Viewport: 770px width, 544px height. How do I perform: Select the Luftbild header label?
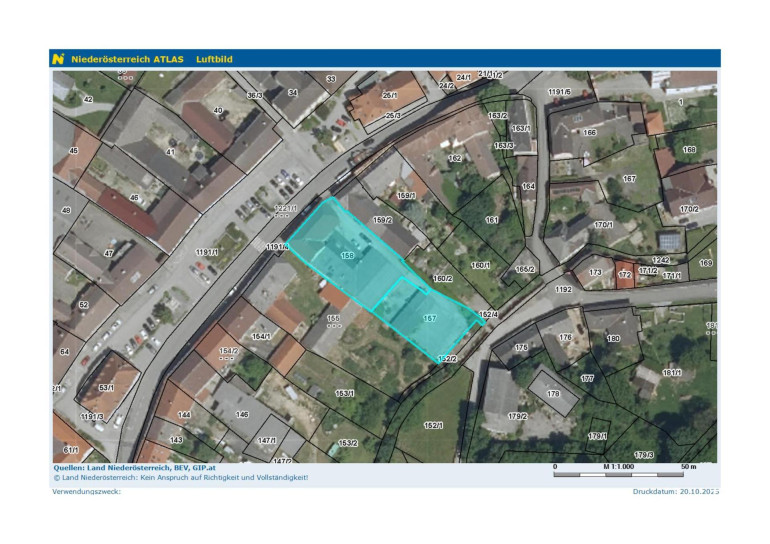click(214, 59)
